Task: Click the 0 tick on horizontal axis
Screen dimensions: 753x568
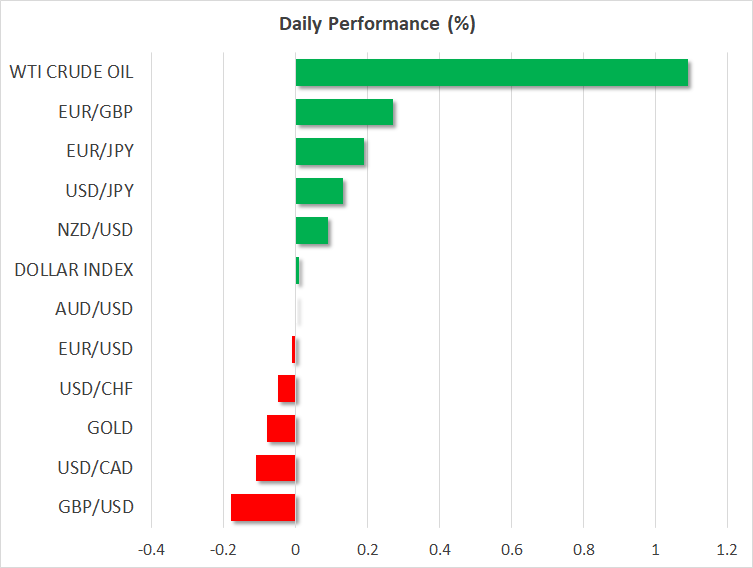Action: click(295, 549)
